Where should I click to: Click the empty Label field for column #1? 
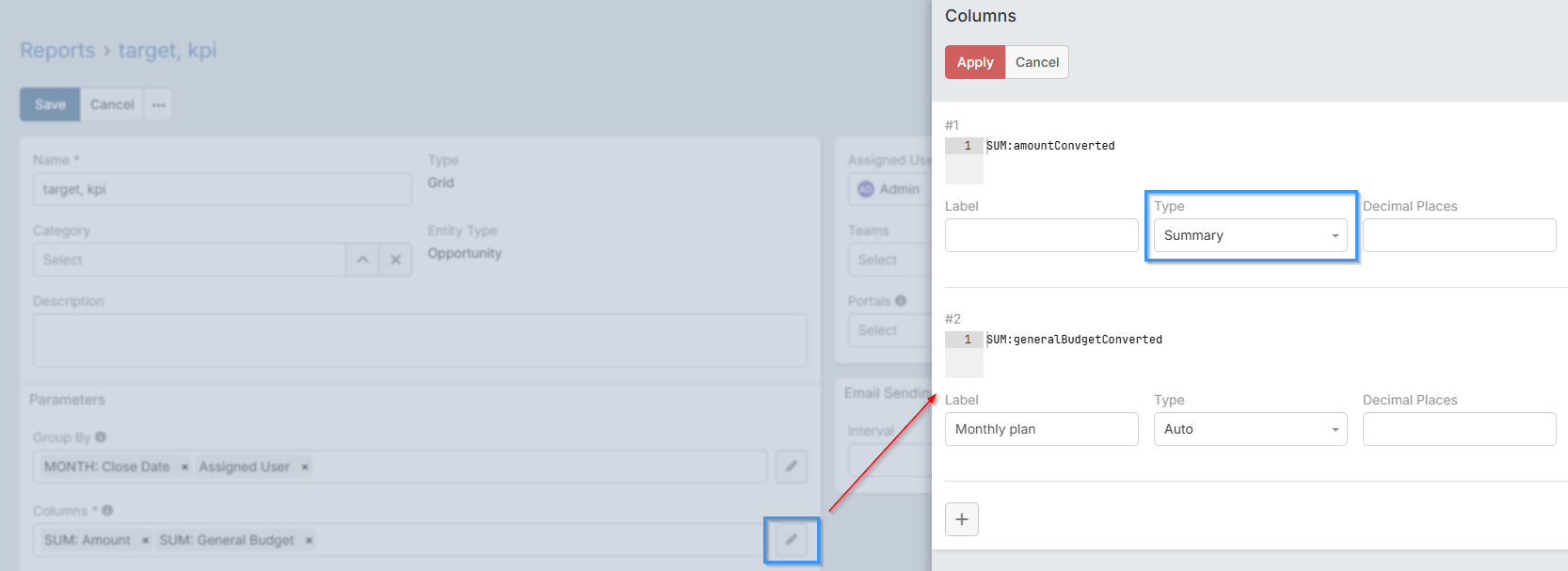[1041, 235]
